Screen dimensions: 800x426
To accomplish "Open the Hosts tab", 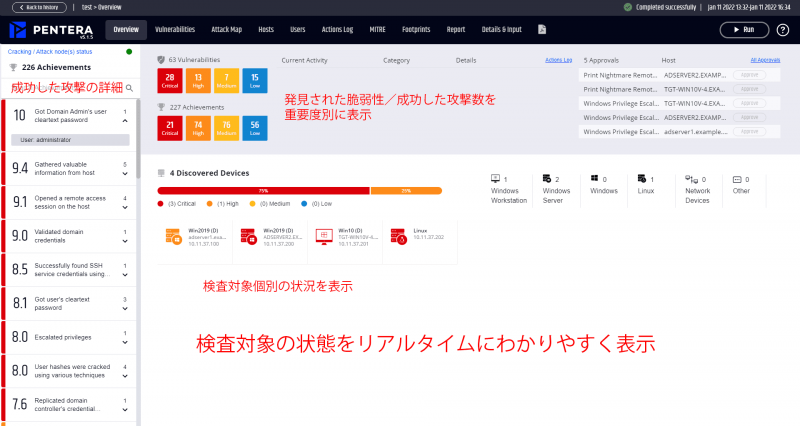I will (x=266, y=30).
